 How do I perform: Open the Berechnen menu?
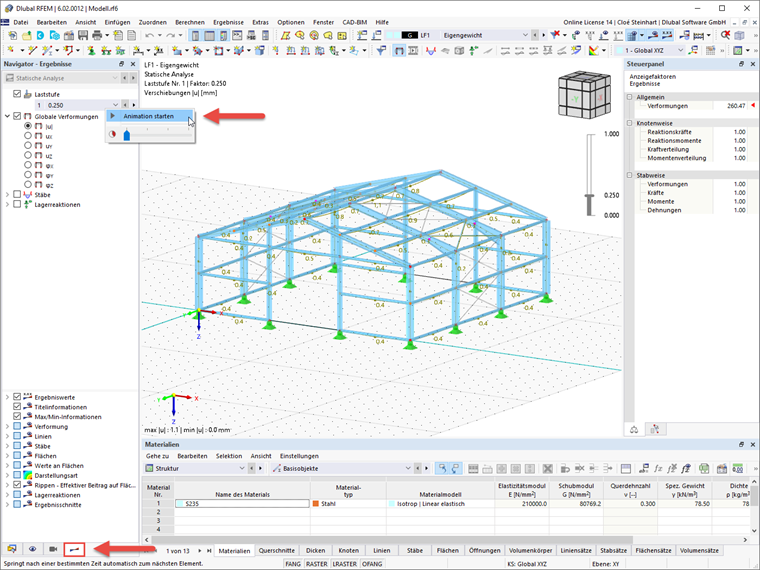[190, 22]
